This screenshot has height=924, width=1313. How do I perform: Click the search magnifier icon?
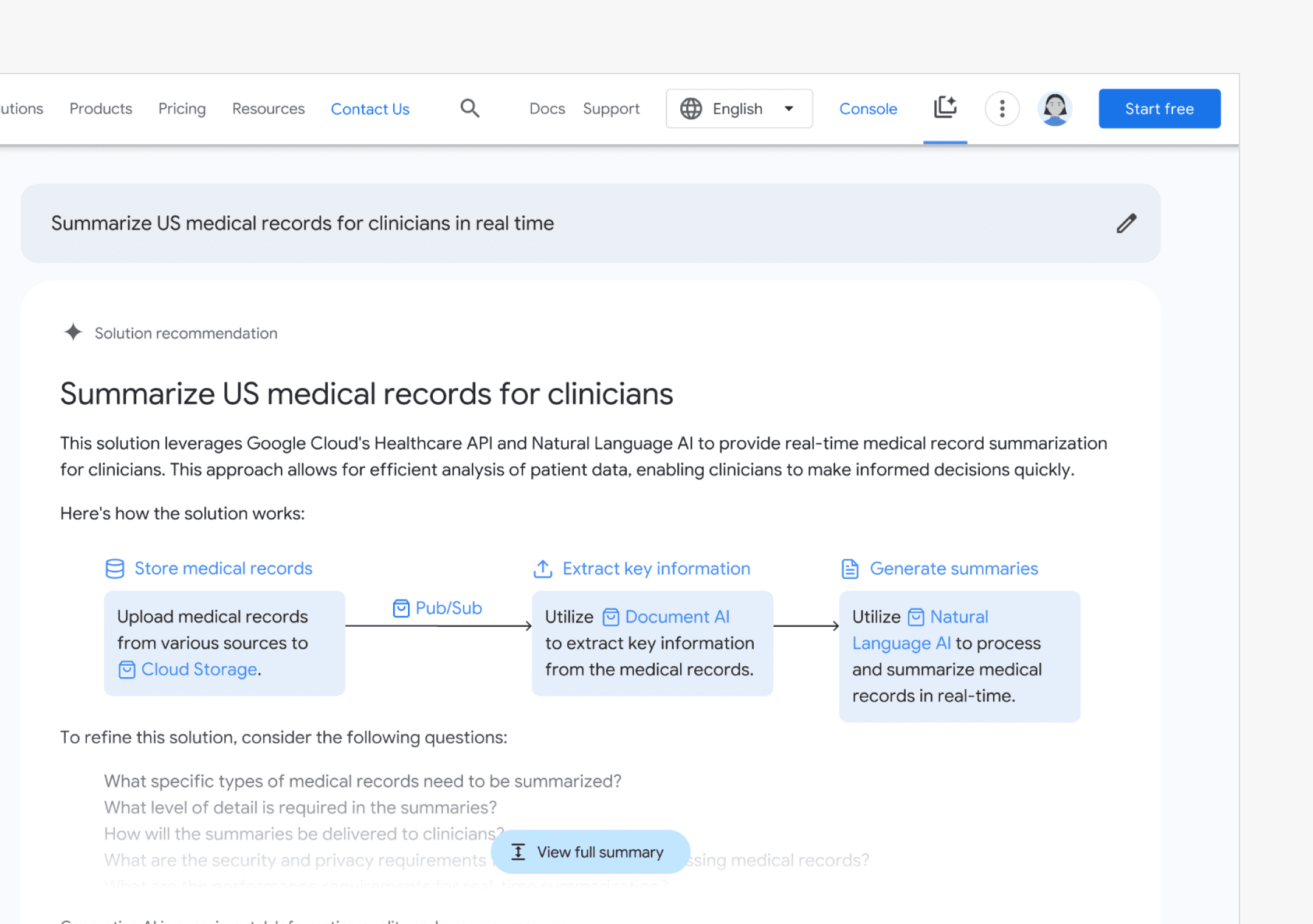(x=469, y=109)
